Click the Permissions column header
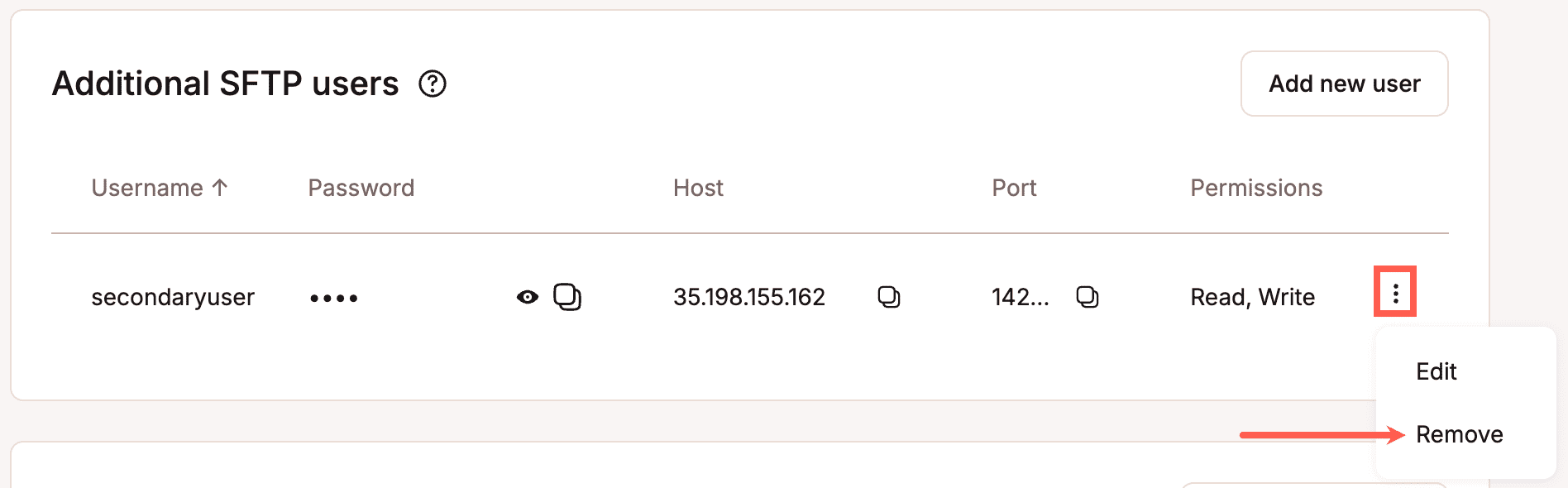 1255,188
